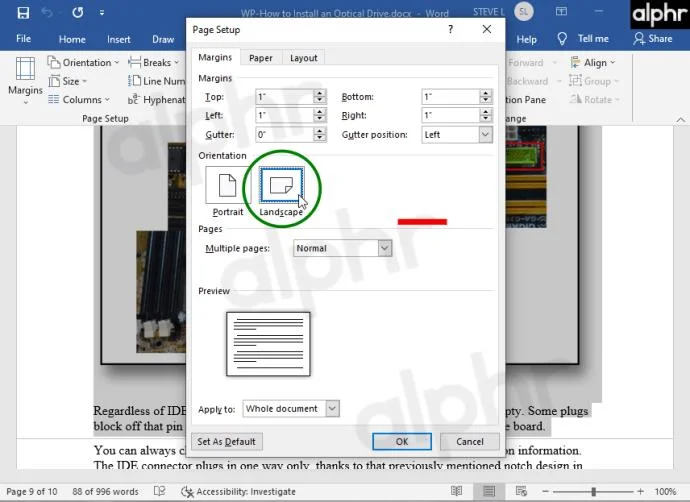Switch to Web Layout view icon
Screen dimensions: 690x502
pos(521,491)
